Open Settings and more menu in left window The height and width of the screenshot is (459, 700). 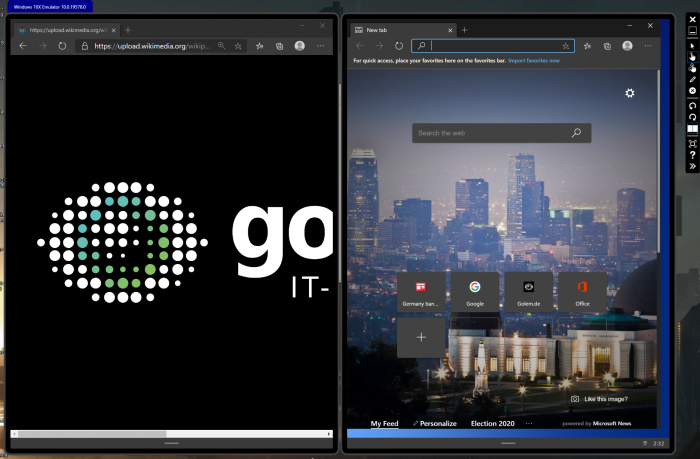321,46
